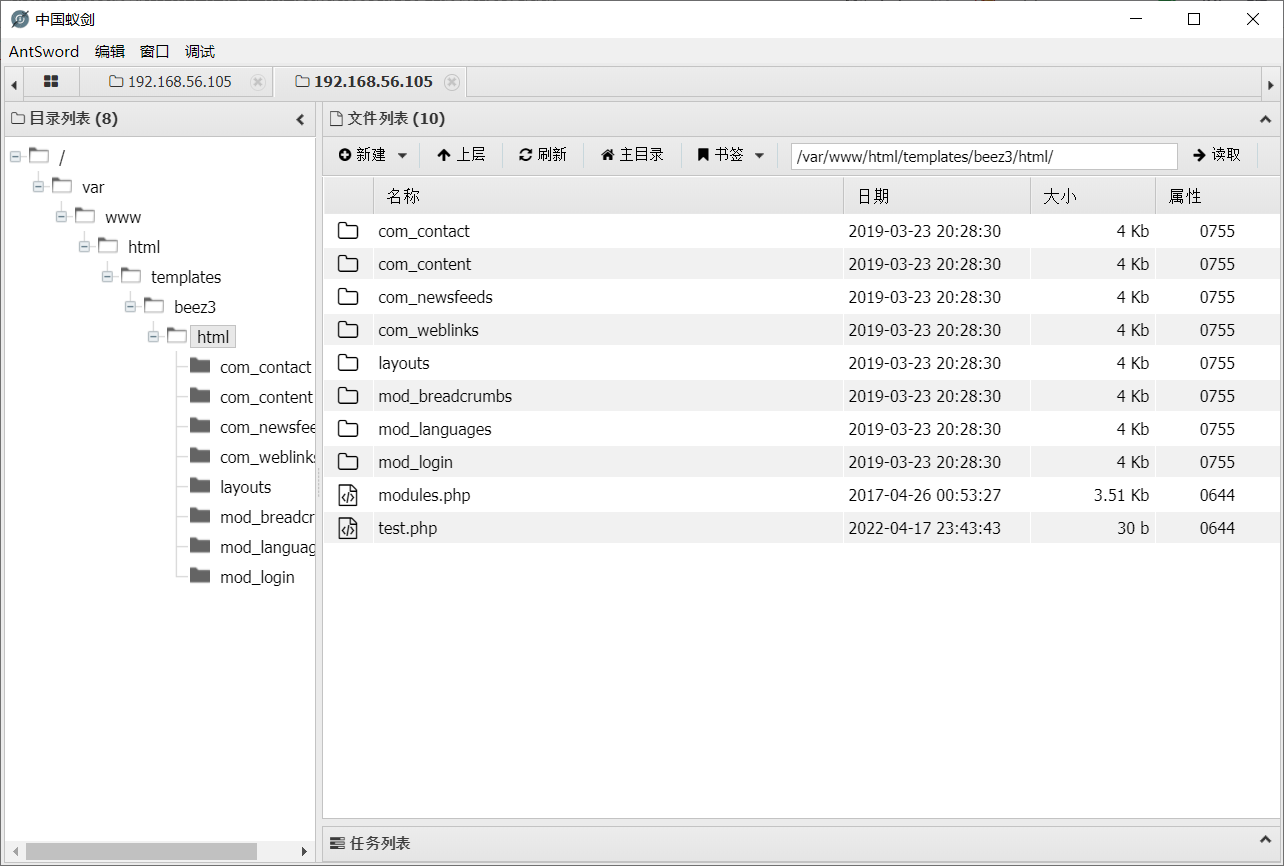The image size is (1284, 866).
Task: Sort by the 大小 column header
Action: point(1093,196)
